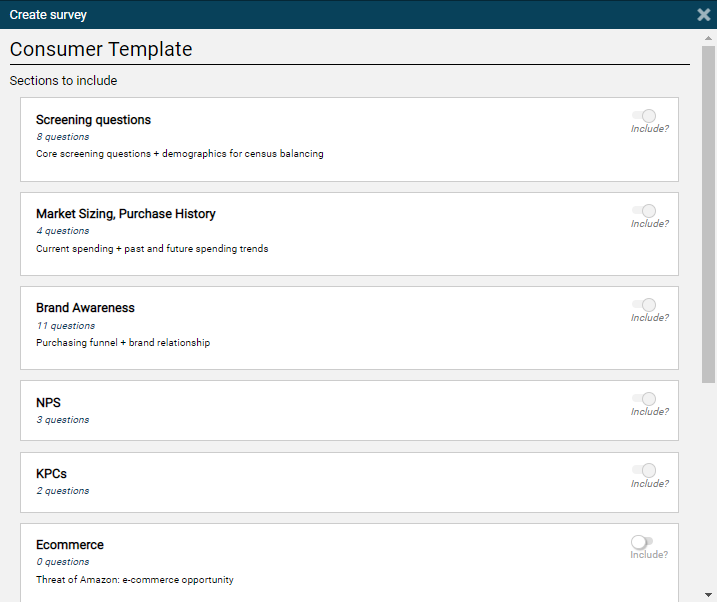Click the vertical scrollbar thumb
The width and height of the screenshot is (717, 602).
pos(708,213)
